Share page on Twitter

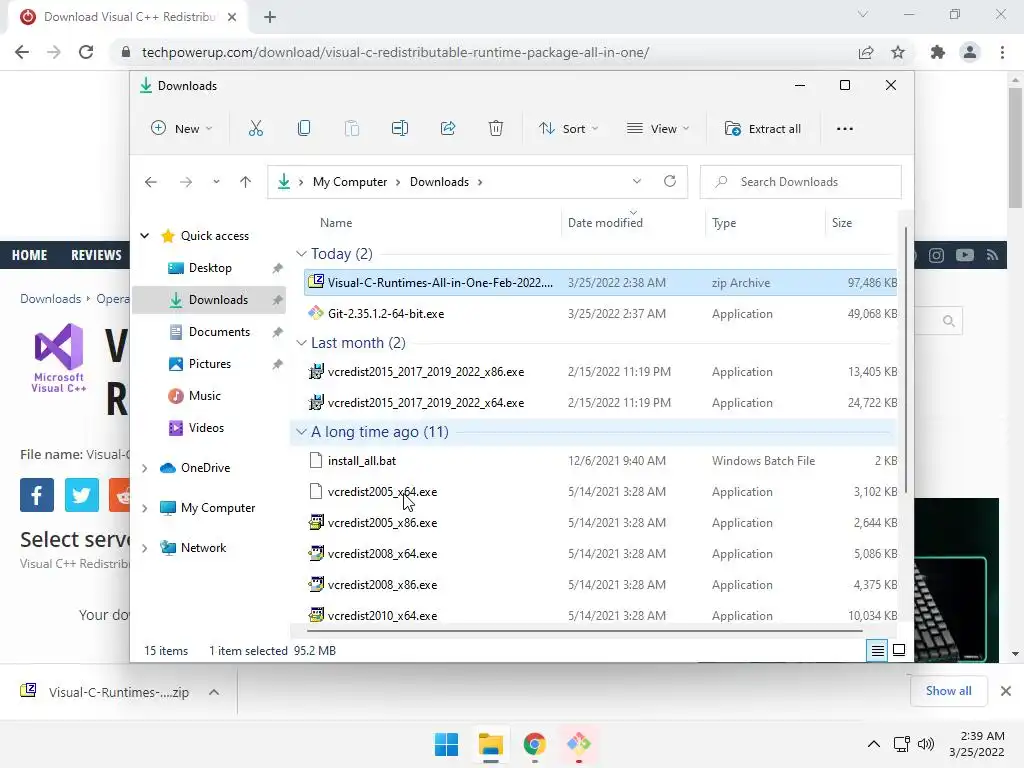(82, 495)
